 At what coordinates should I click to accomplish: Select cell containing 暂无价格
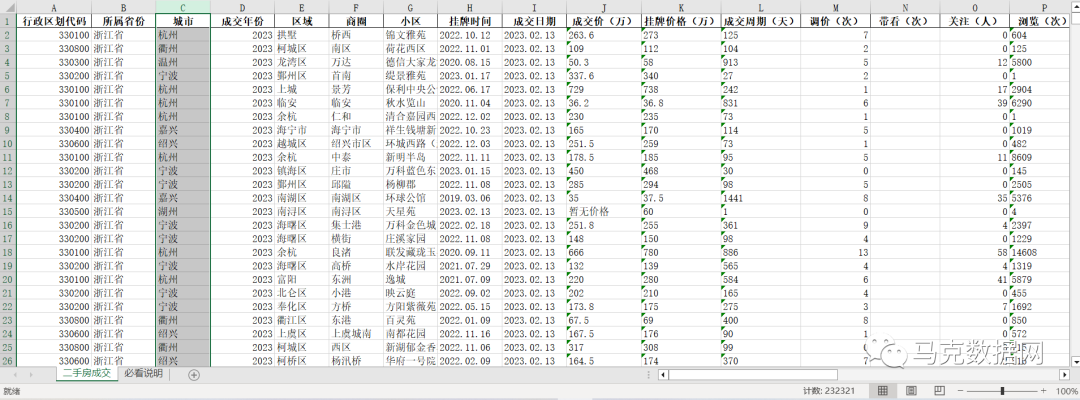click(604, 211)
